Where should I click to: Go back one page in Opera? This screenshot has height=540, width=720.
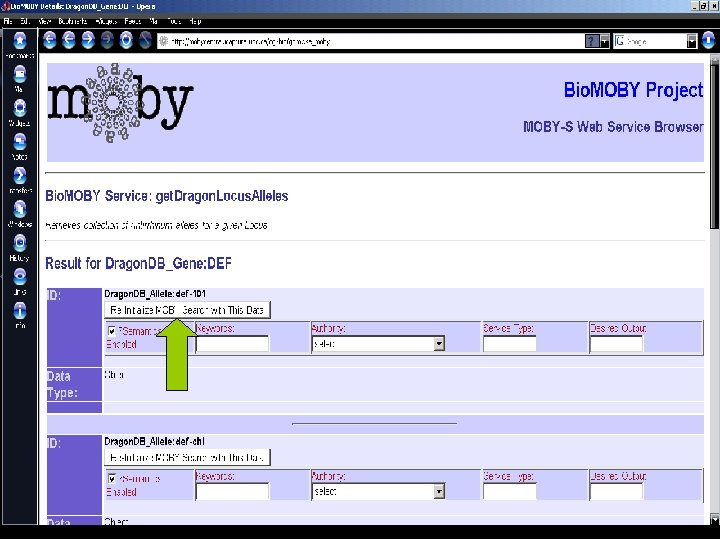coord(68,40)
